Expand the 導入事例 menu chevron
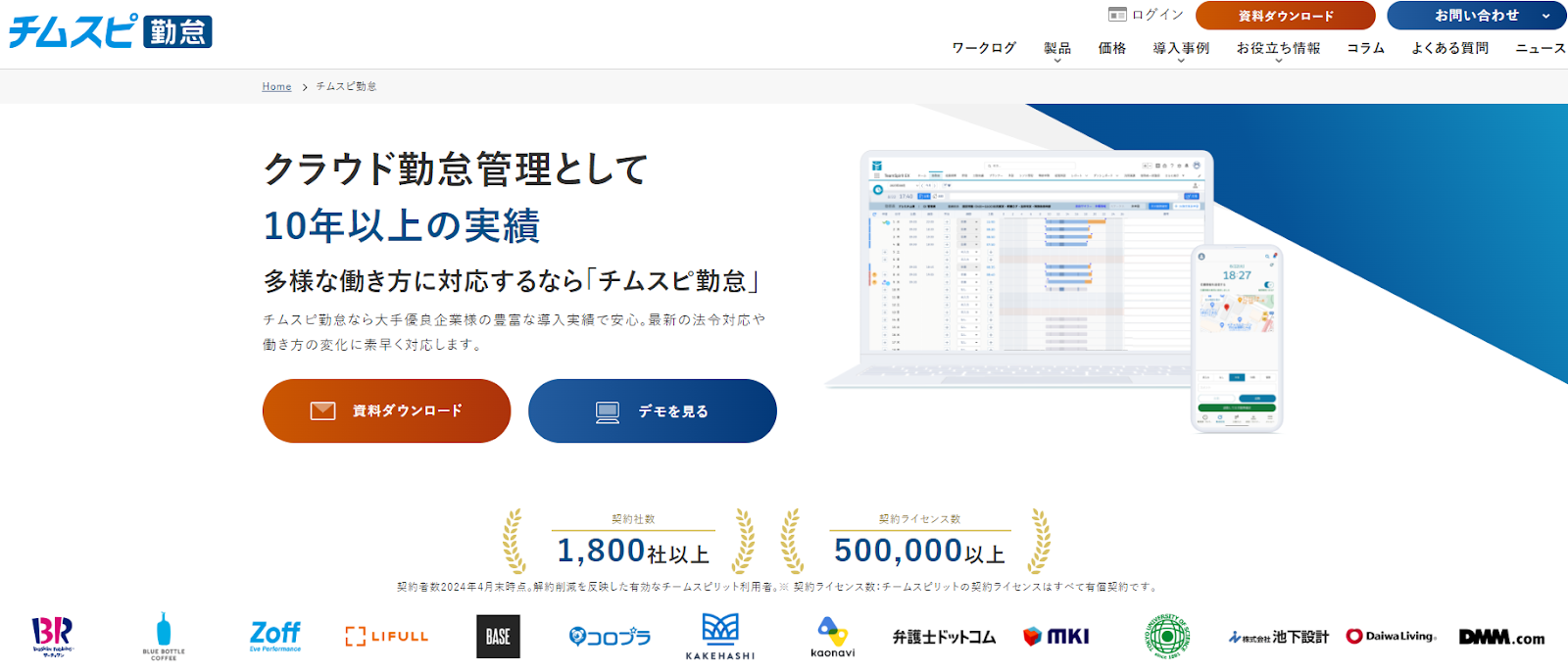1568x672 pixels. coord(1181,61)
